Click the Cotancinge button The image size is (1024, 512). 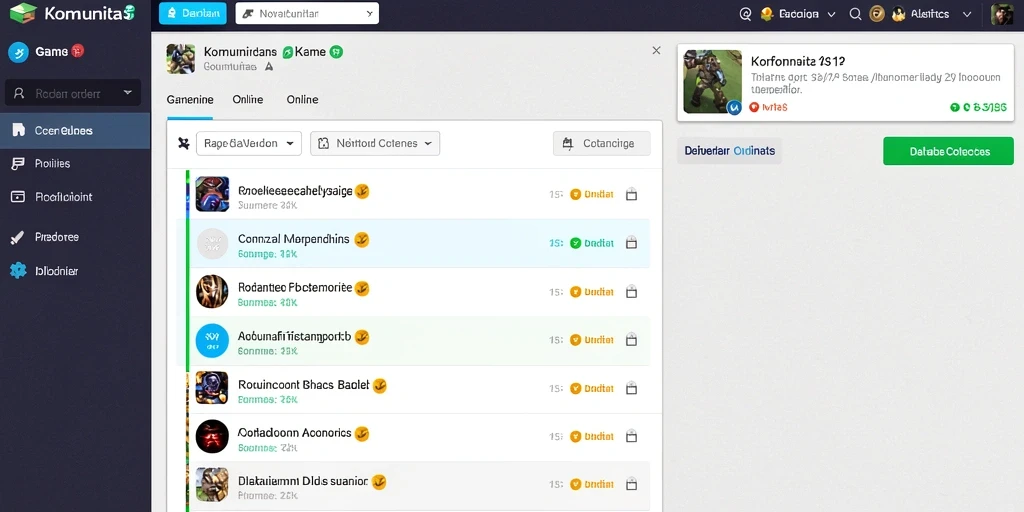tap(601, 143)
